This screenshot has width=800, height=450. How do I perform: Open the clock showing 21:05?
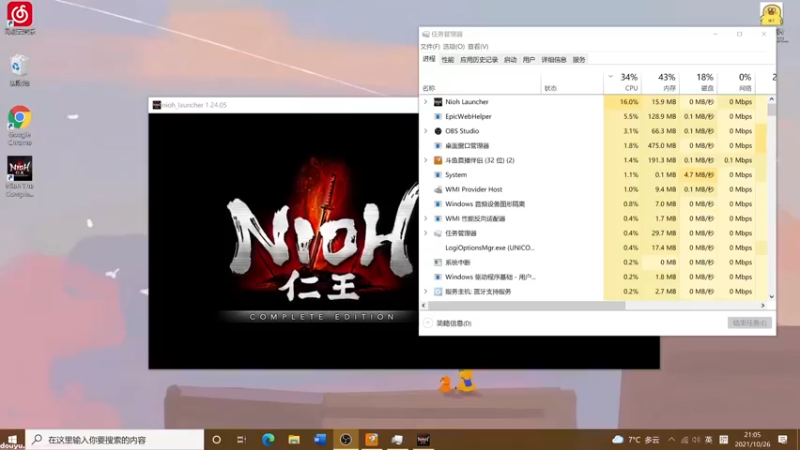click(753, 439)
